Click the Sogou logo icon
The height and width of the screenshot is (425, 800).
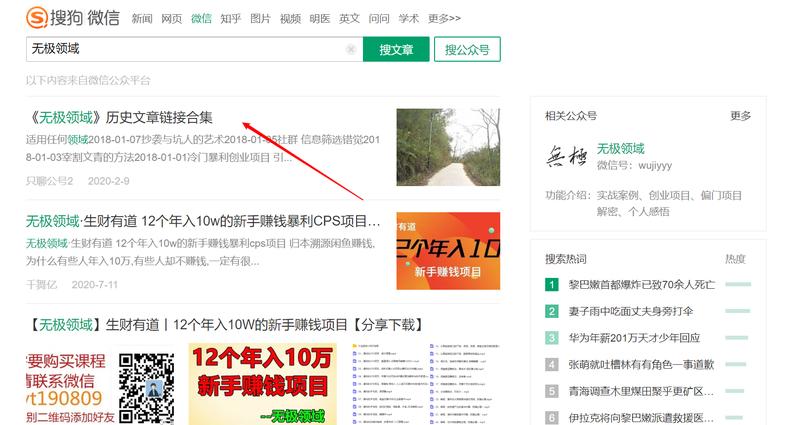click(37, 17)
